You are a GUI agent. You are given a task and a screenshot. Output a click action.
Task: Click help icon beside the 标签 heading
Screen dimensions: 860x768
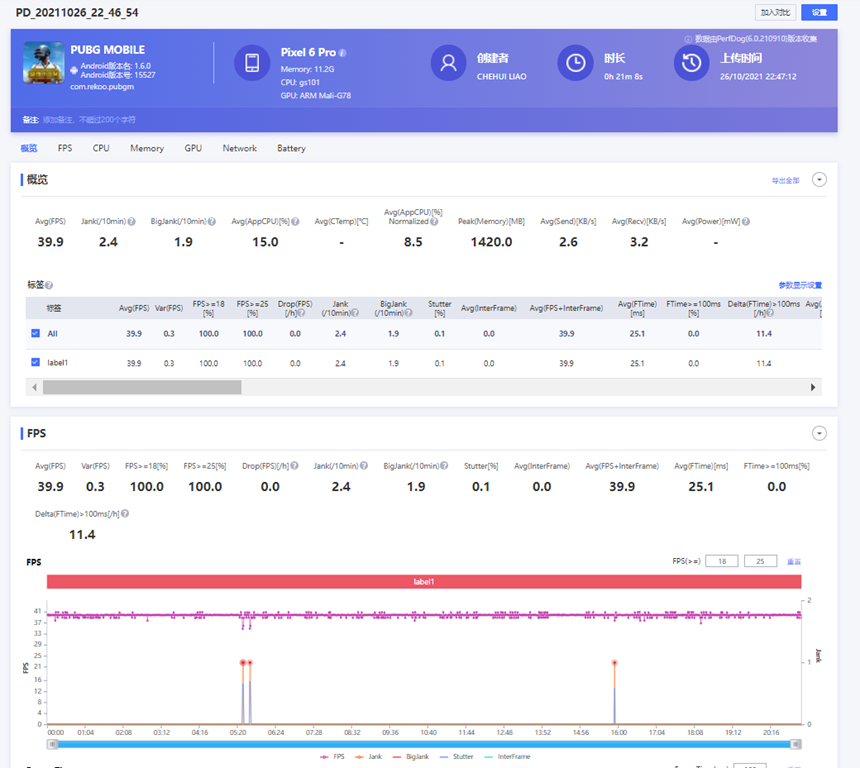click(x=49, y=285)
